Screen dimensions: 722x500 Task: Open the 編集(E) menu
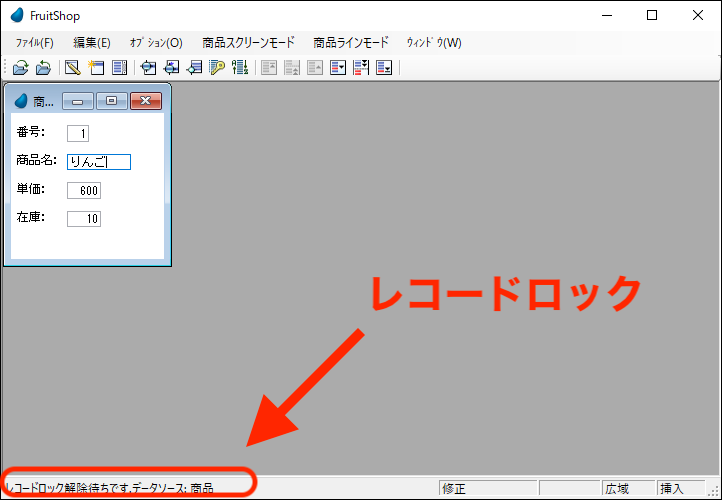[x=92, y=43]
